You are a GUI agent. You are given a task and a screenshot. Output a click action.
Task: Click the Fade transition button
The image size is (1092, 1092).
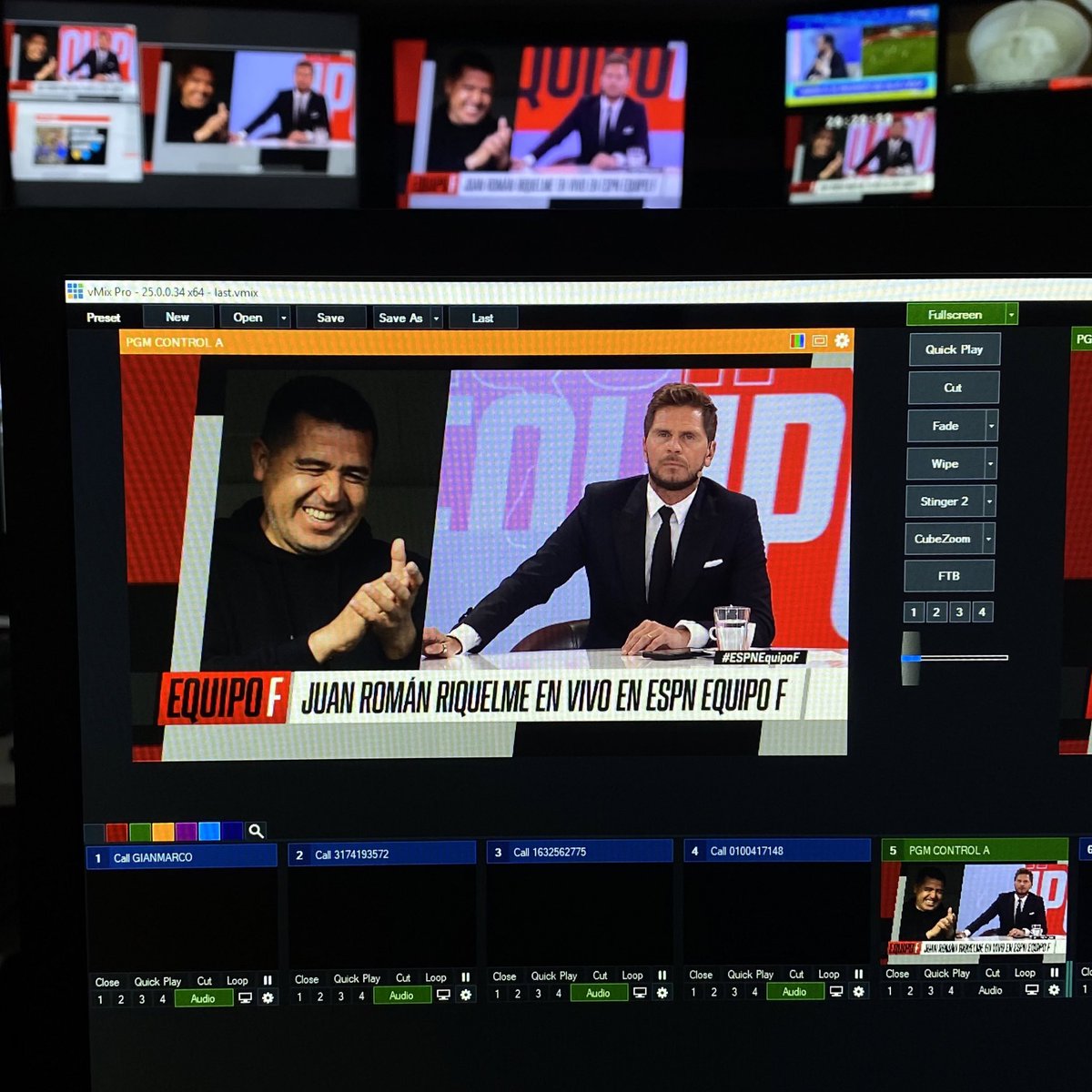click(946, 426)
